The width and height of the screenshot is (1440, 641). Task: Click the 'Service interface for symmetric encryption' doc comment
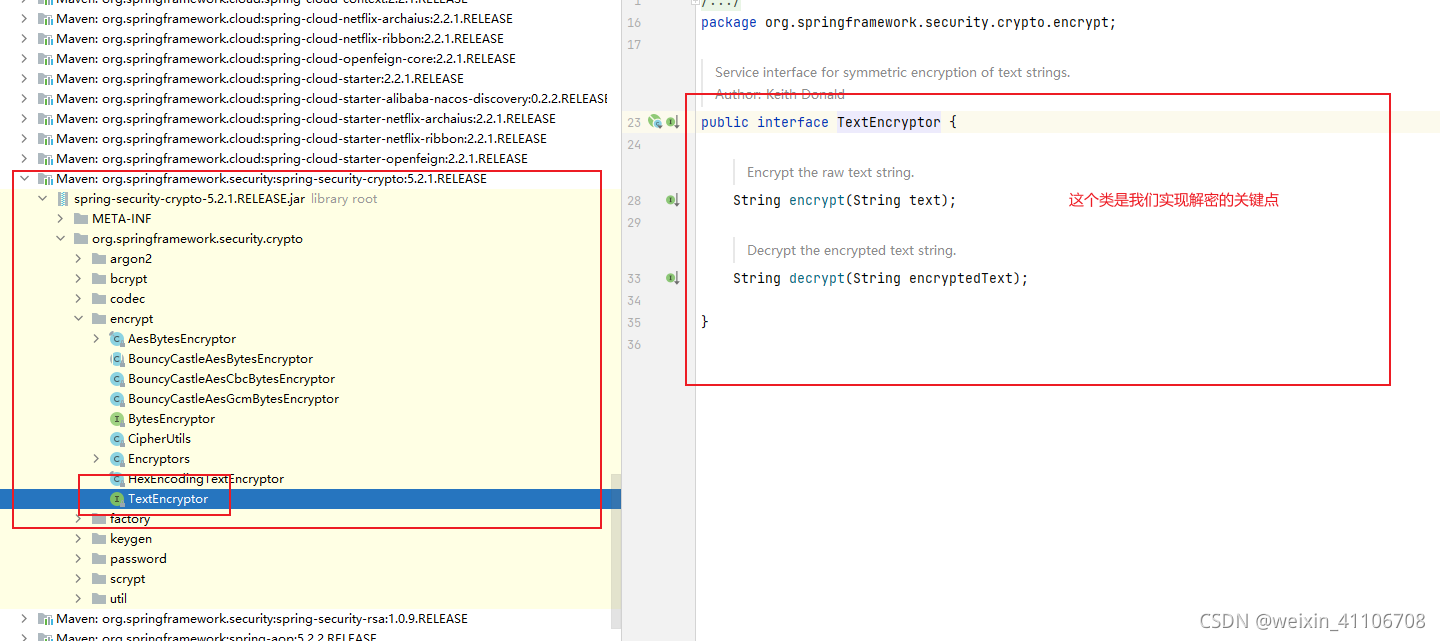892,72
